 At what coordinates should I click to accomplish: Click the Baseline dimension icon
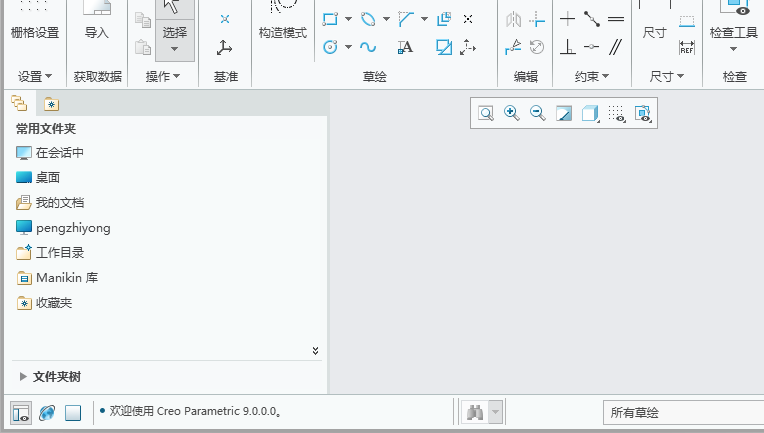point(687,20)
